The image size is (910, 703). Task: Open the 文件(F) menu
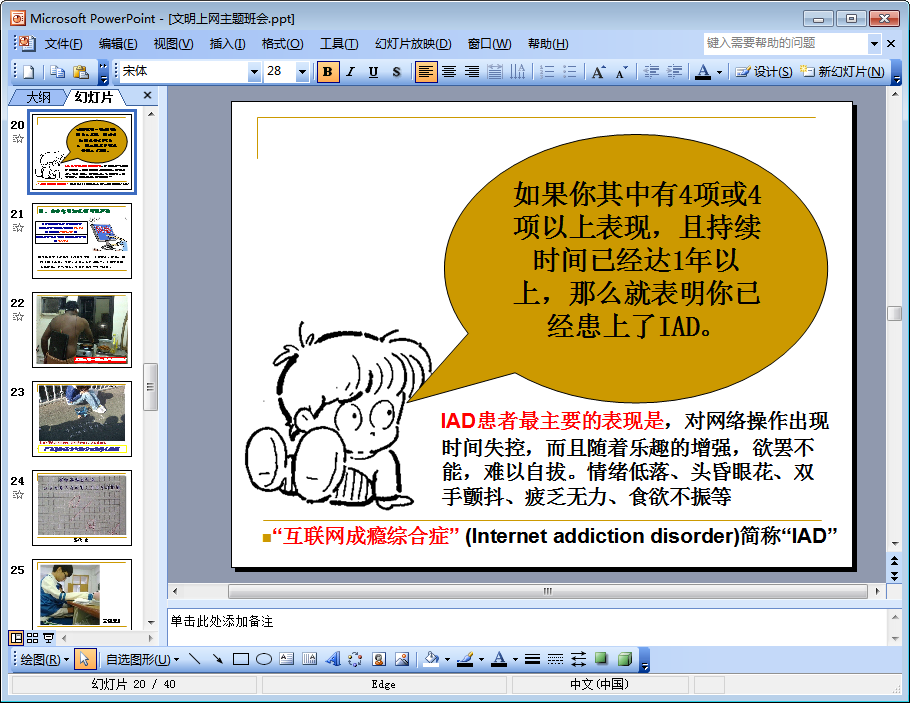point(63,44)
